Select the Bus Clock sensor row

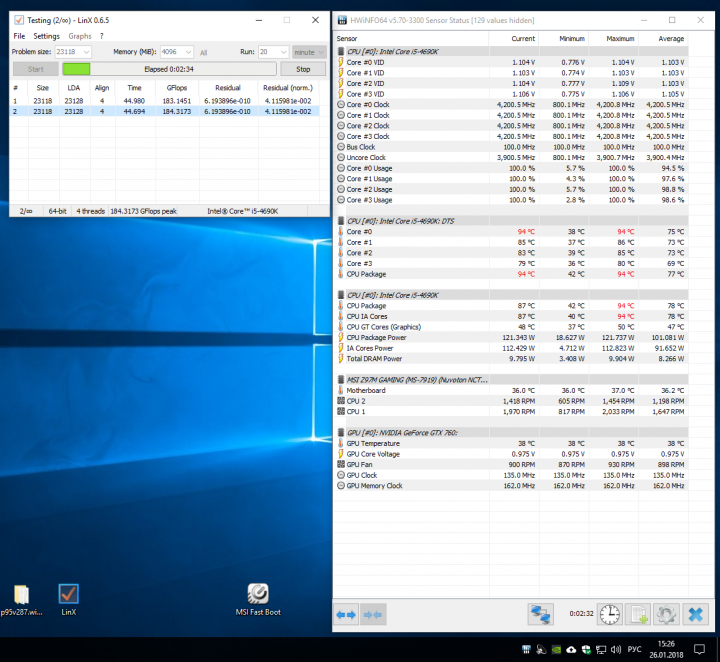(x=512, y=147)
